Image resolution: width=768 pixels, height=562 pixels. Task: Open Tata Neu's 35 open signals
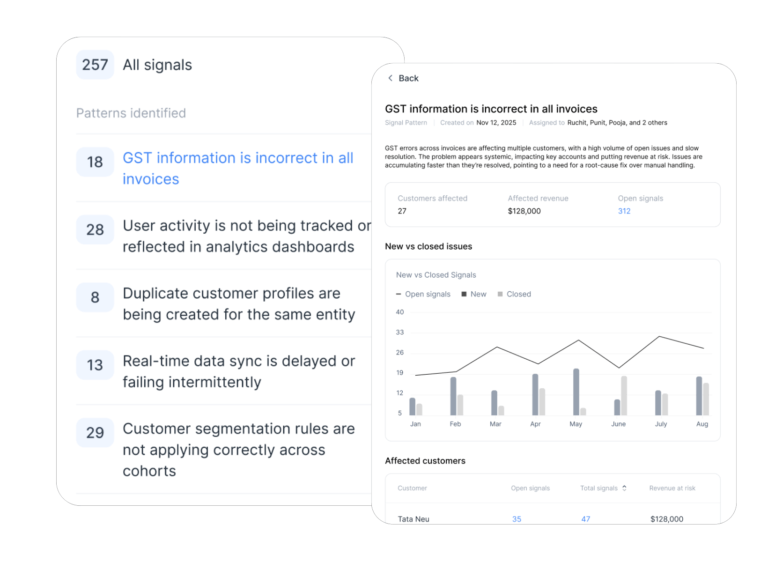click(x=517, y=519)
